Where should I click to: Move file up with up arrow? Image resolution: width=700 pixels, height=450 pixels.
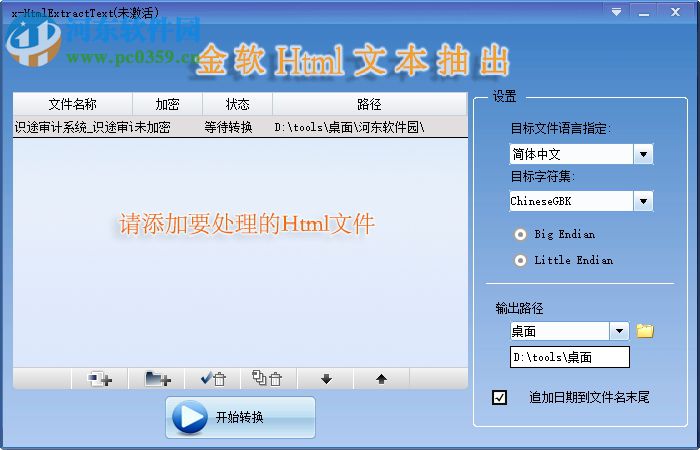381,379
